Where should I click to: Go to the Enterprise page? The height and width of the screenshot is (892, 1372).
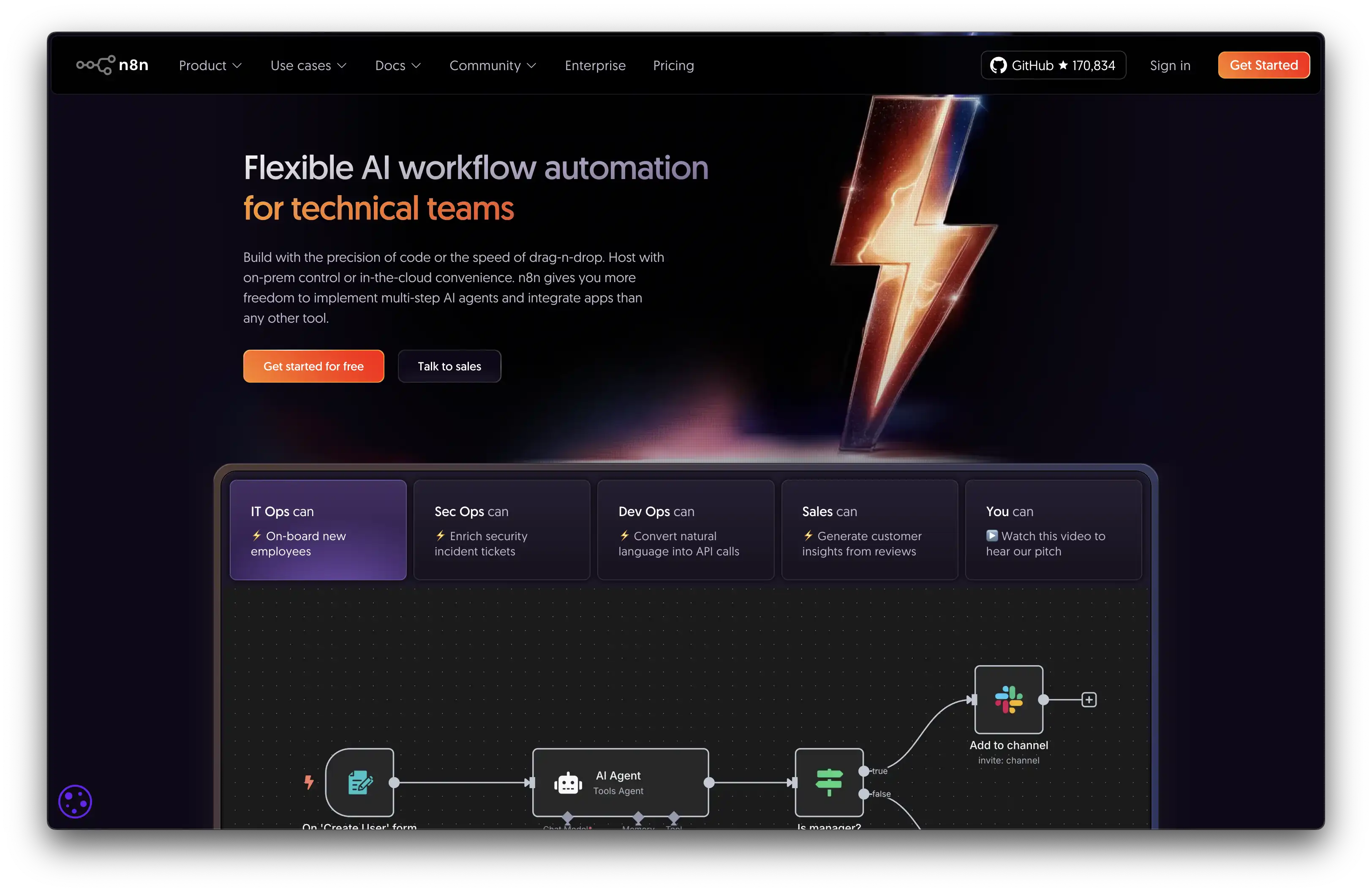(x=595, y=66)
